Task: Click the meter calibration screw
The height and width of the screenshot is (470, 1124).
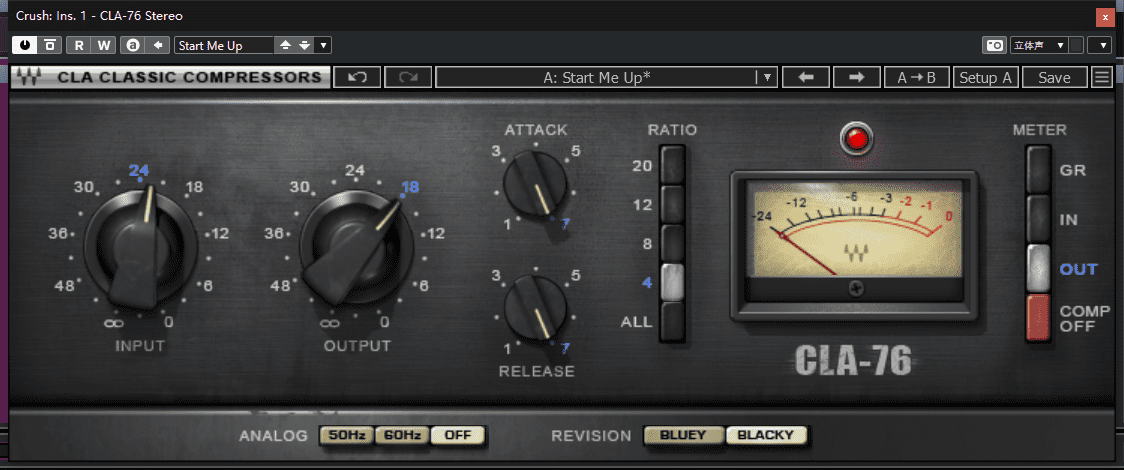Action: point(855,289)
